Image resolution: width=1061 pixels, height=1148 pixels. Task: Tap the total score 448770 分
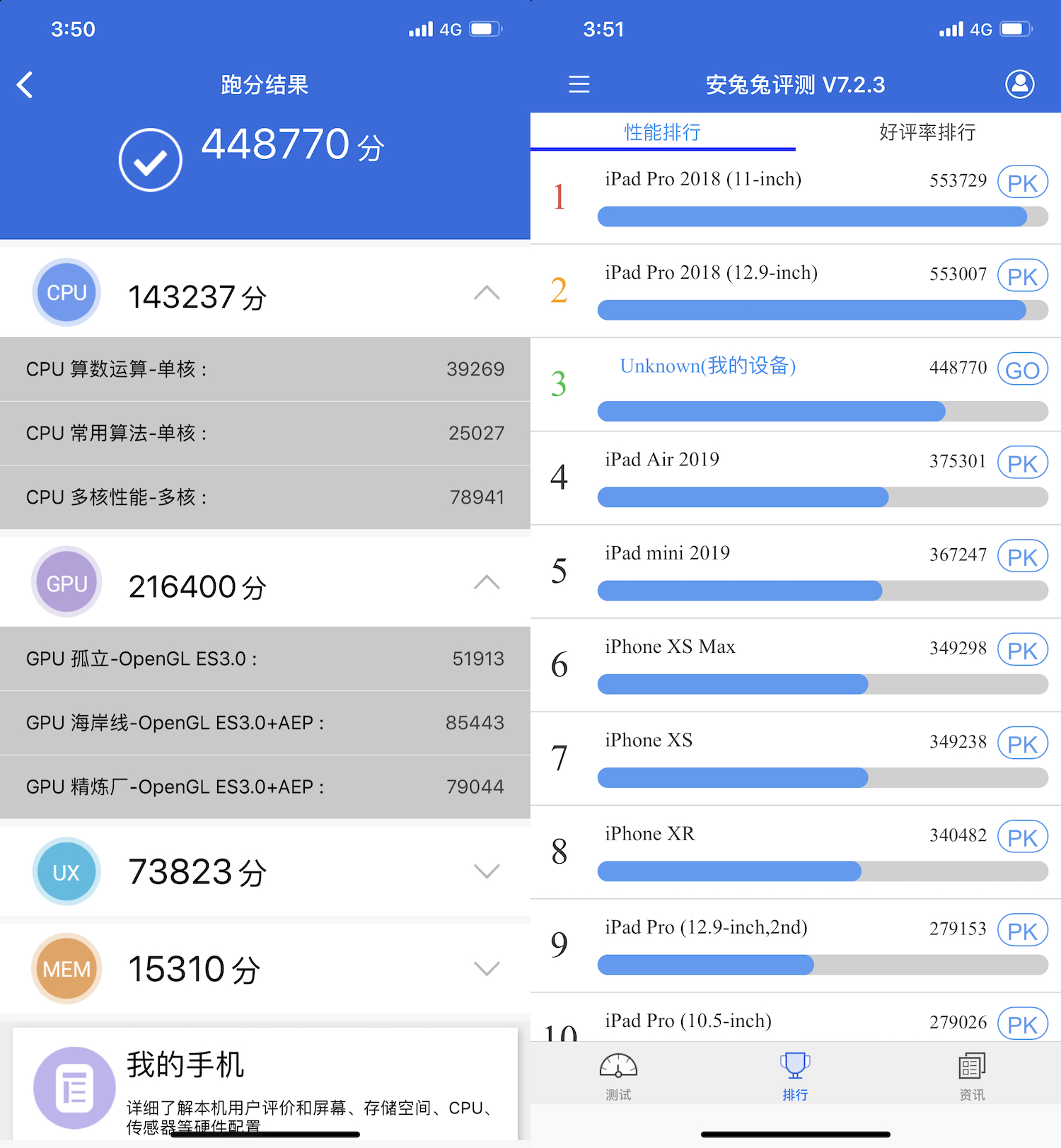[x=293, y=144]
